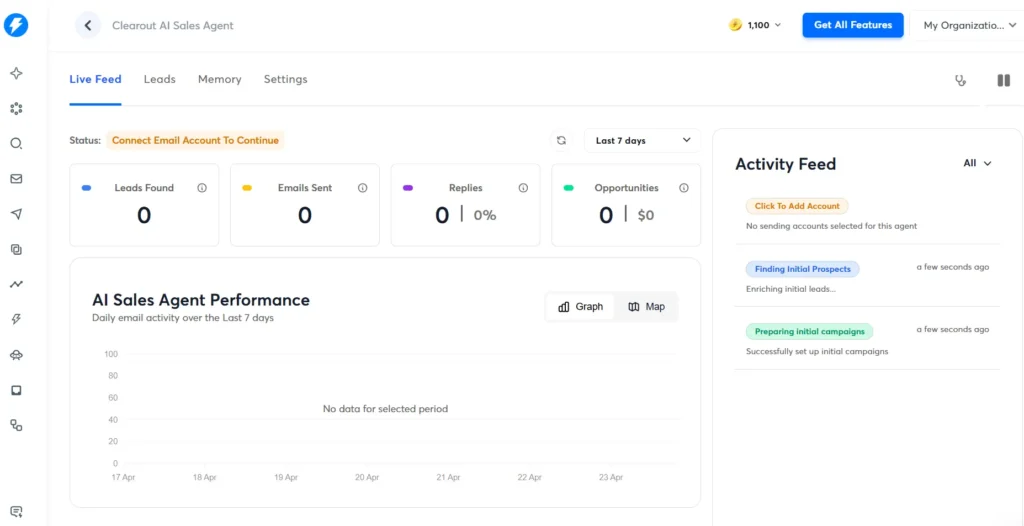The width and height of the screenshot is (1024, 526).
Task: Click the Clearout lightning logo
Action: coord(16,25)
